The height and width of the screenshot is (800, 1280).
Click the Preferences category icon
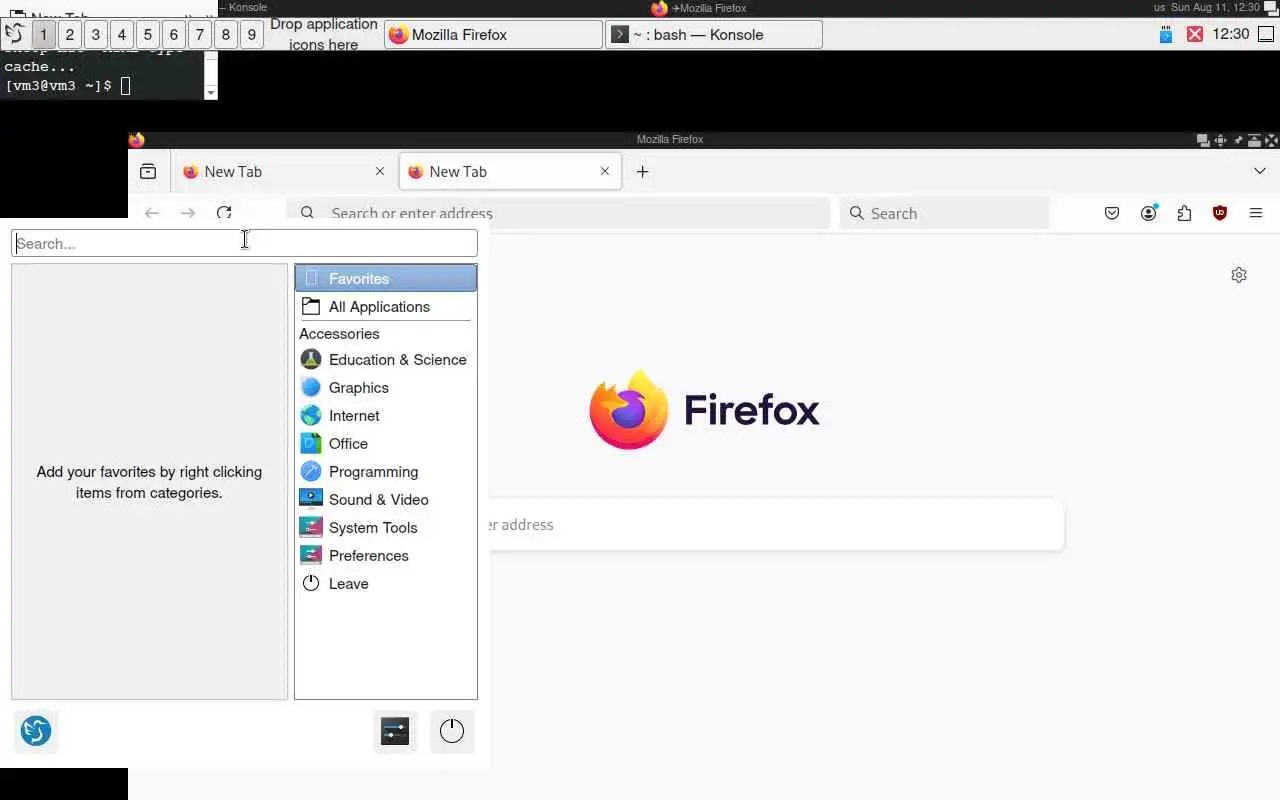click(311, 556)
